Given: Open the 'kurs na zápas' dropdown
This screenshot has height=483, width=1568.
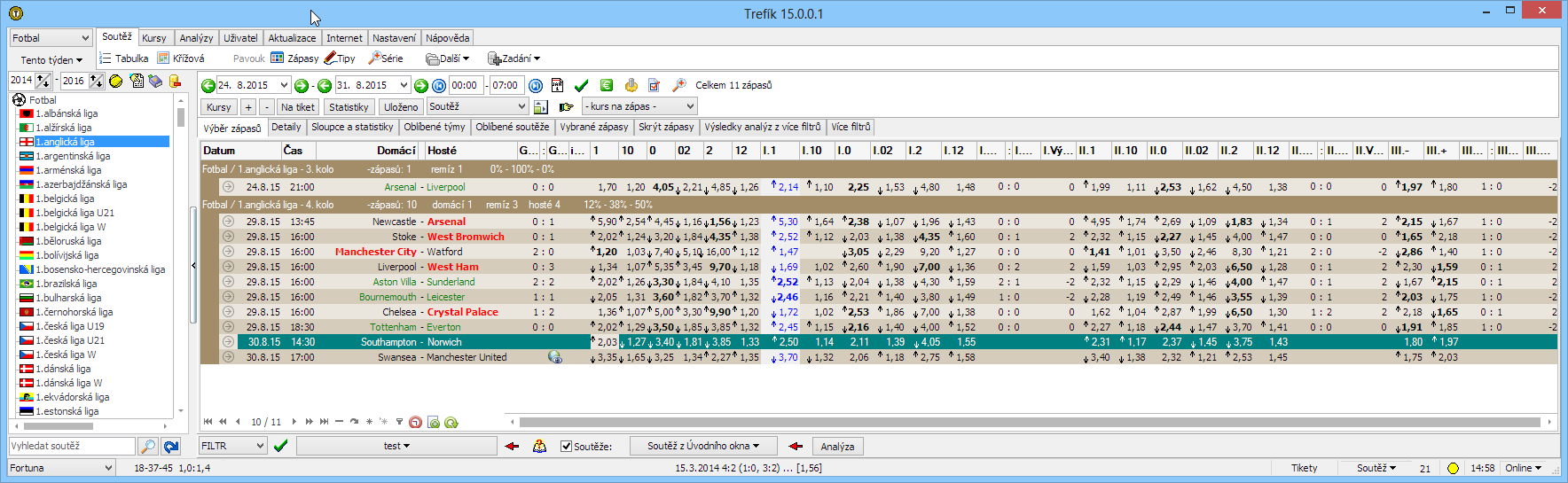Looking at the screenshot, I should pyautogui.click(x=639, y=106).
